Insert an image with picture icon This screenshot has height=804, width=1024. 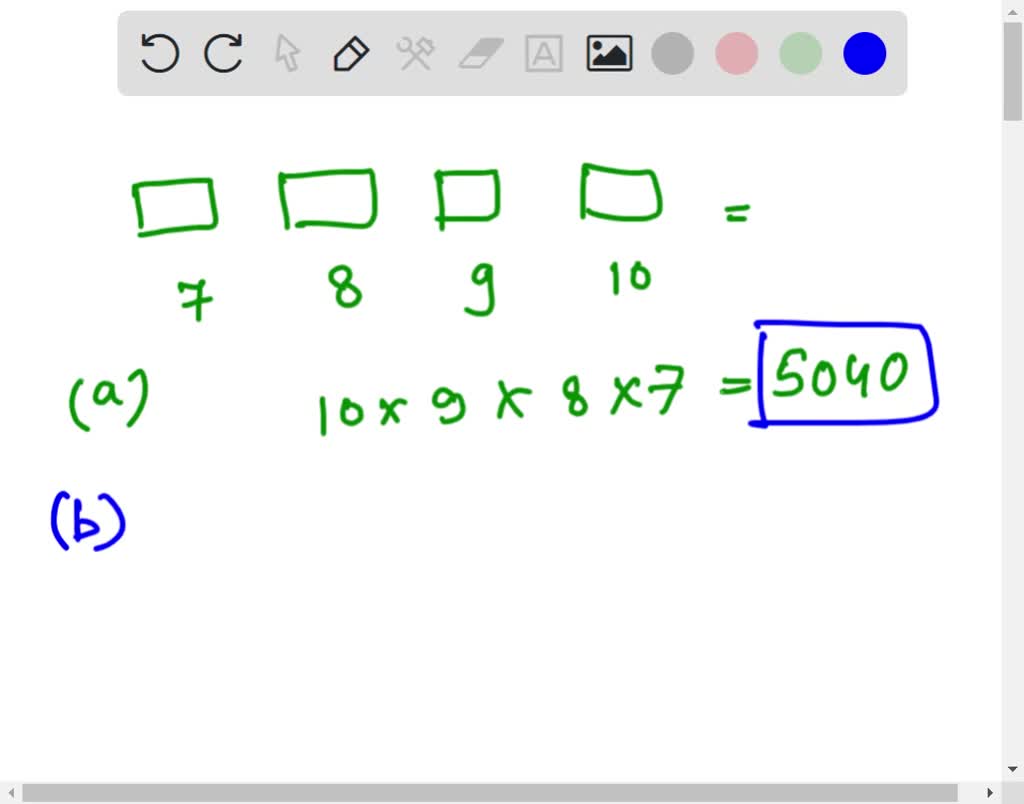click(x=609, y=53)
